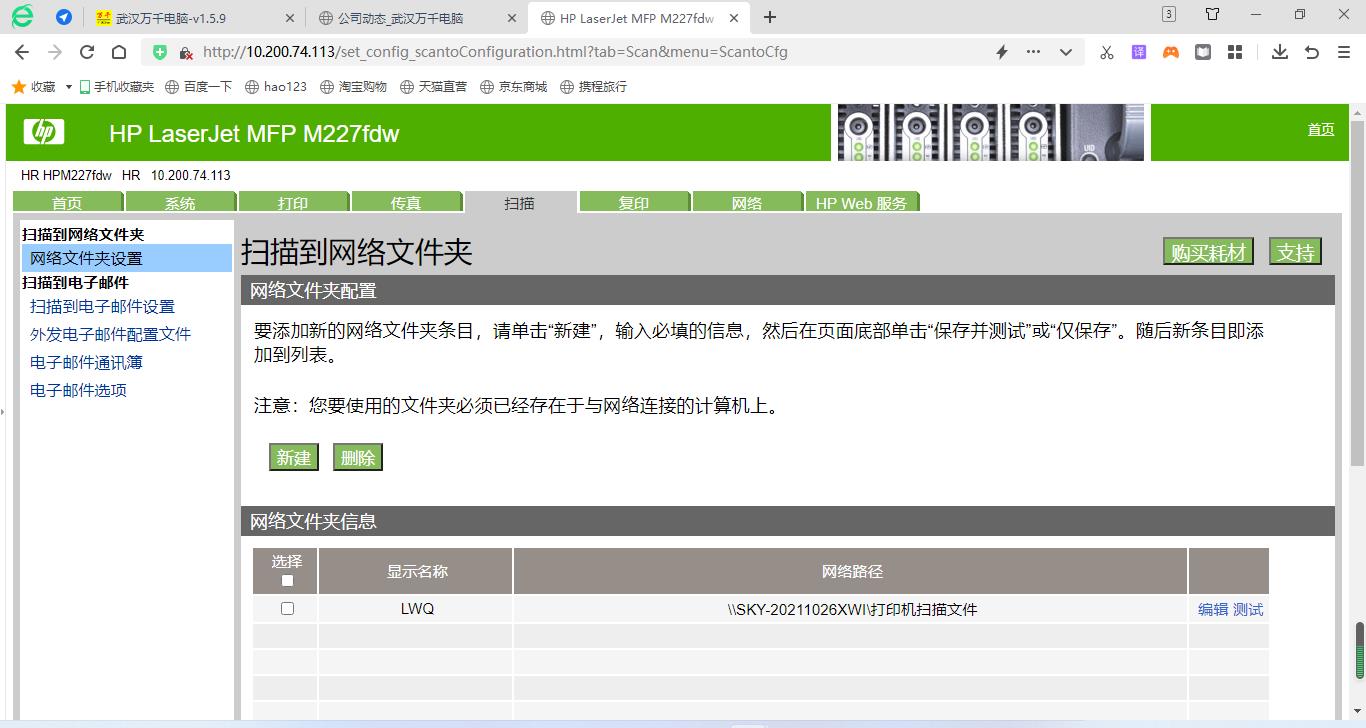Click the HP logo in the header
This screenshot has height=728, width=1366.
44,132
